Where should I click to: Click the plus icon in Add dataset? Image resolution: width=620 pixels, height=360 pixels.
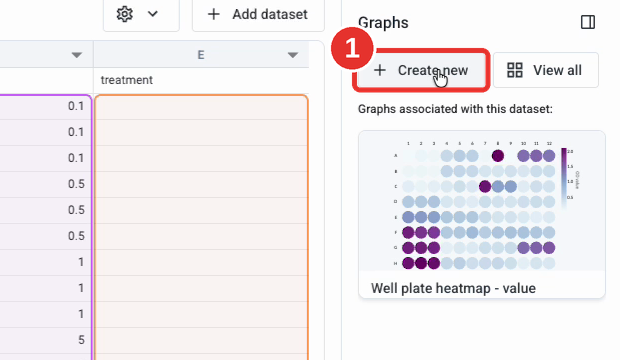tap(214, 14)
